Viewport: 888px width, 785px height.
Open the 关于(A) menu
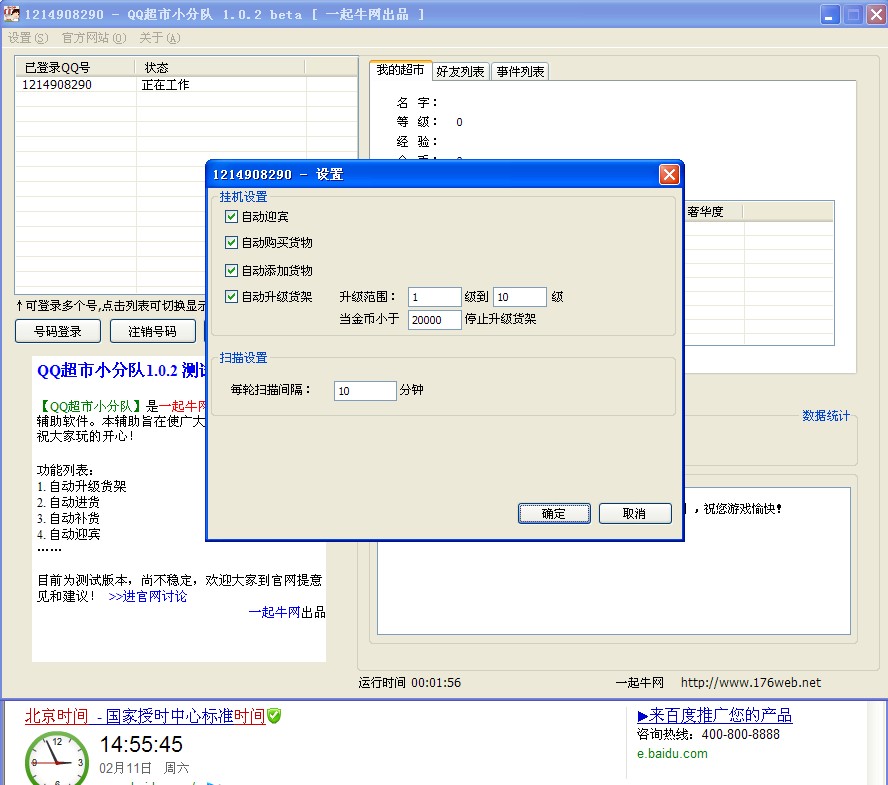[160, 38]
